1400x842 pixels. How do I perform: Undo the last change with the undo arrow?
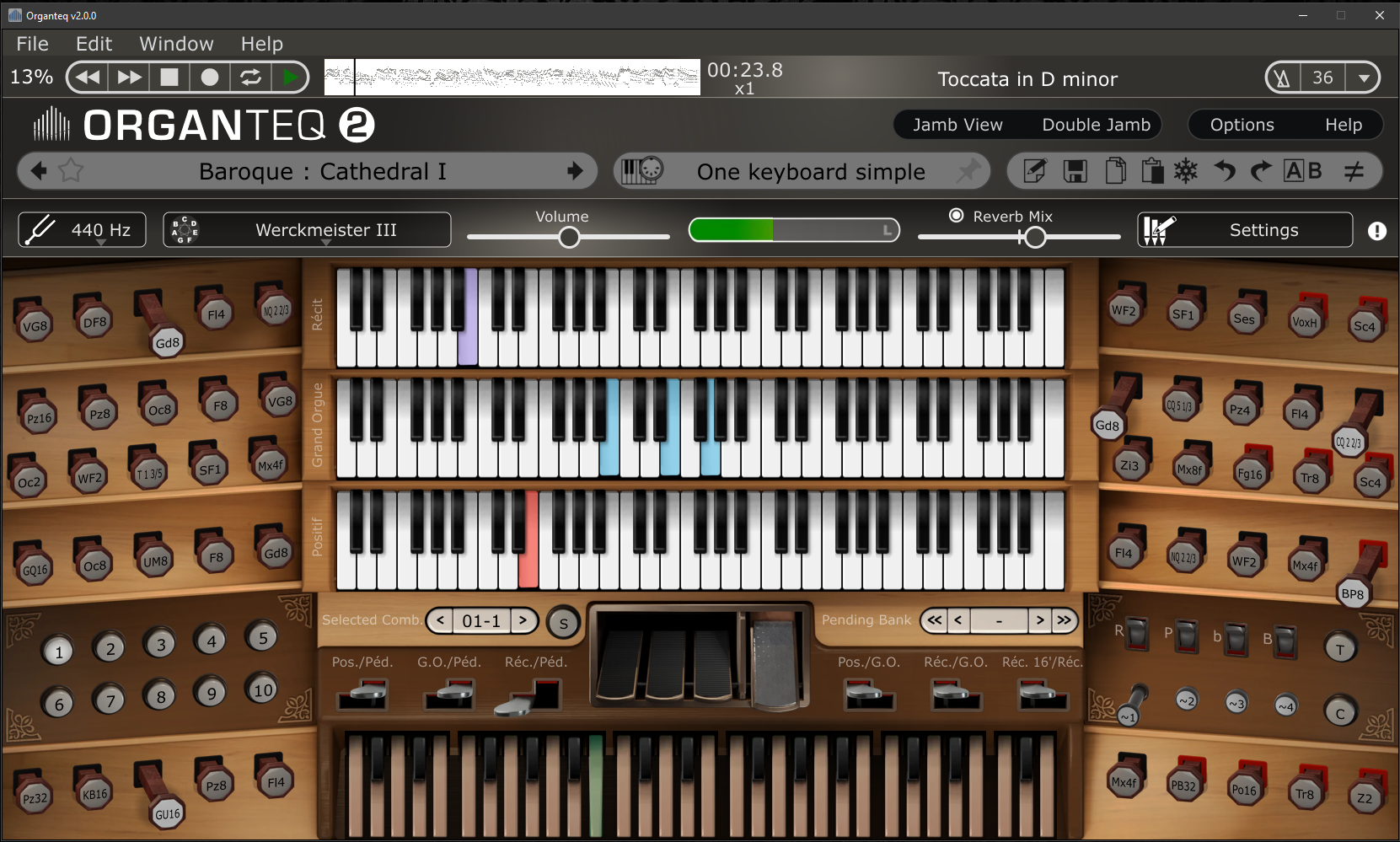tap(1223, 170)
